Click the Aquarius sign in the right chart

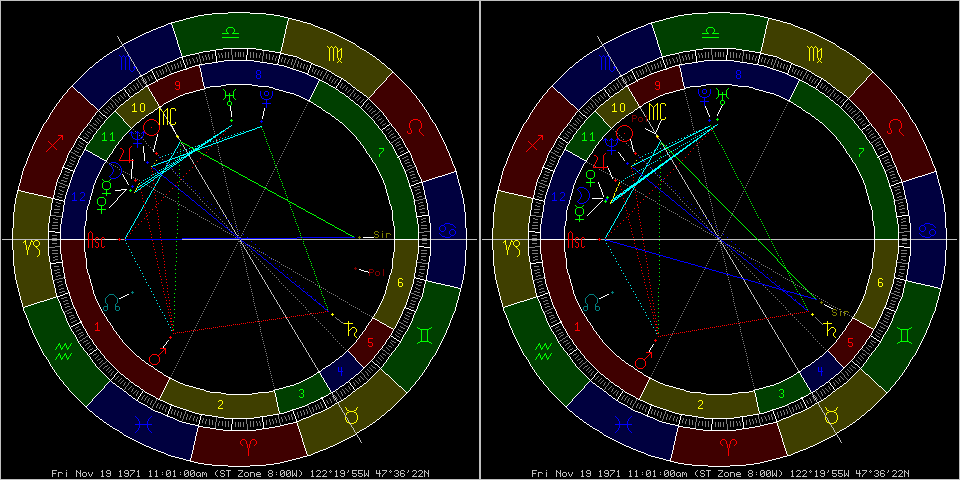click(x=546, y=351)
